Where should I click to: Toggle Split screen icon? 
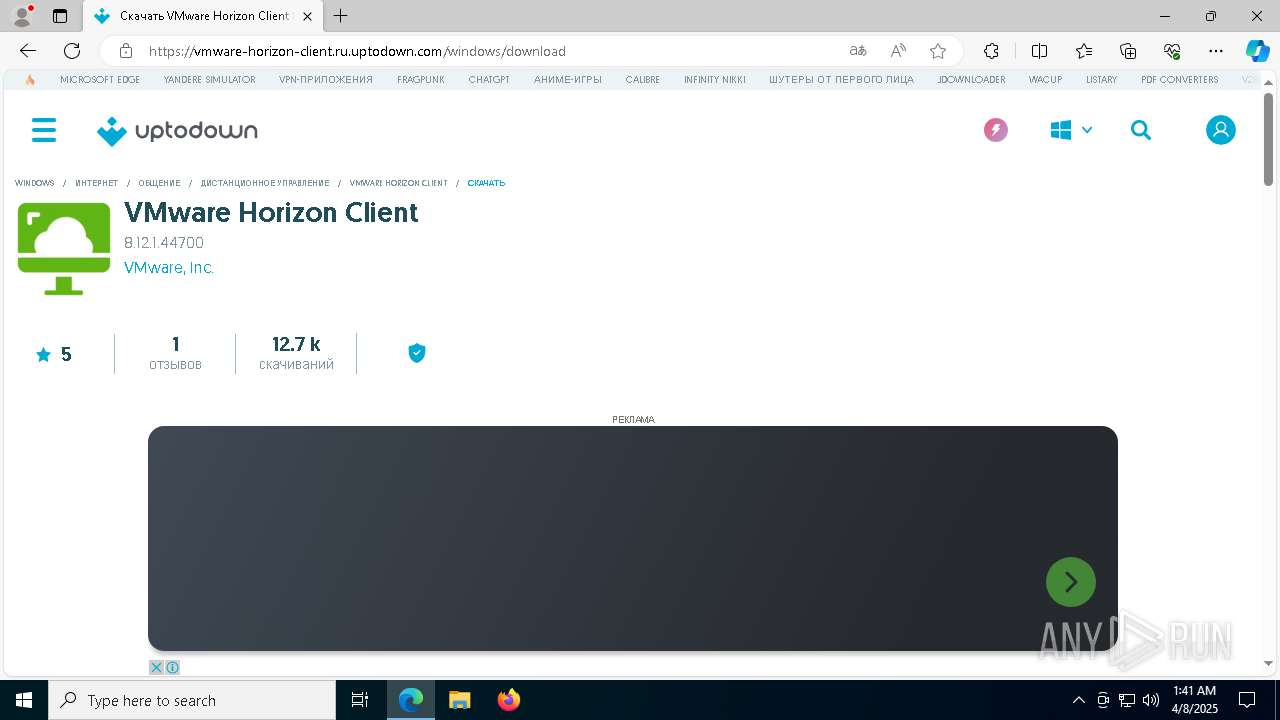coord(1039,51)
